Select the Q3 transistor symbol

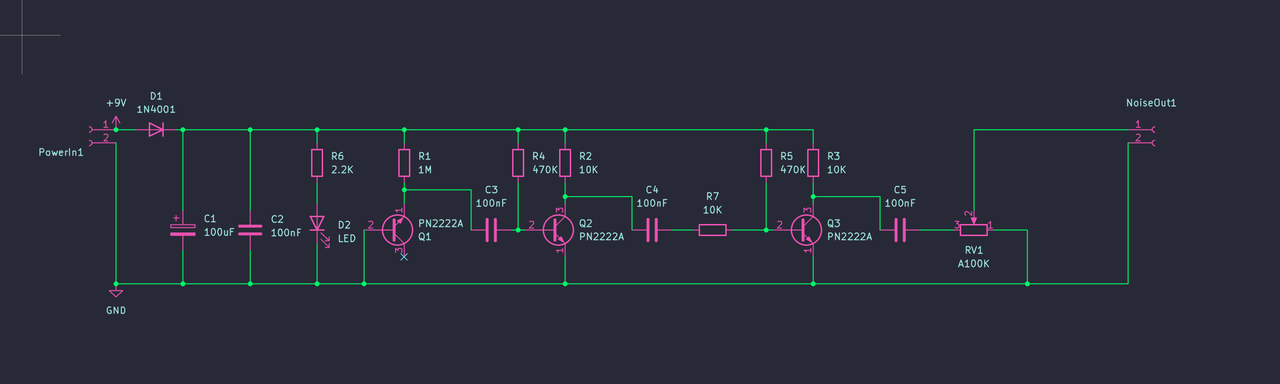805,230
